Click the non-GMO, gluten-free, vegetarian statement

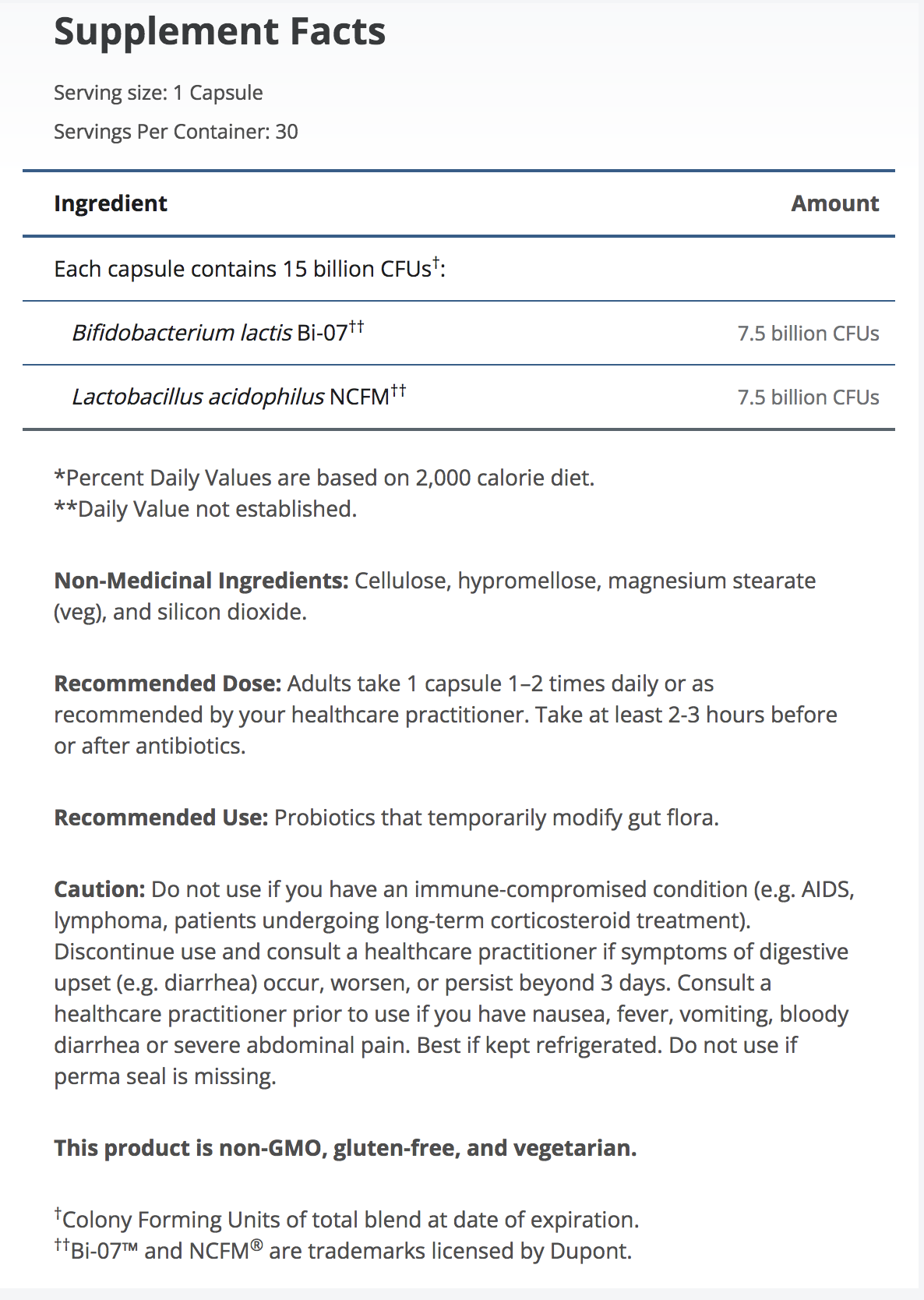tap(345, 1148)
